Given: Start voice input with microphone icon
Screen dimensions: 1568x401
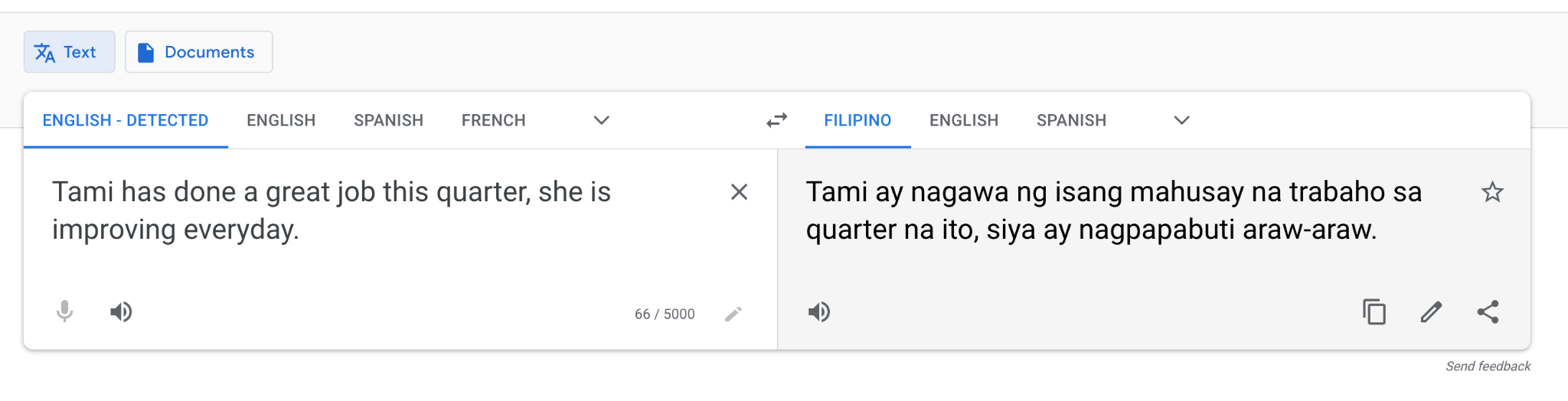Looking at the screenshot, I should 65,311.
